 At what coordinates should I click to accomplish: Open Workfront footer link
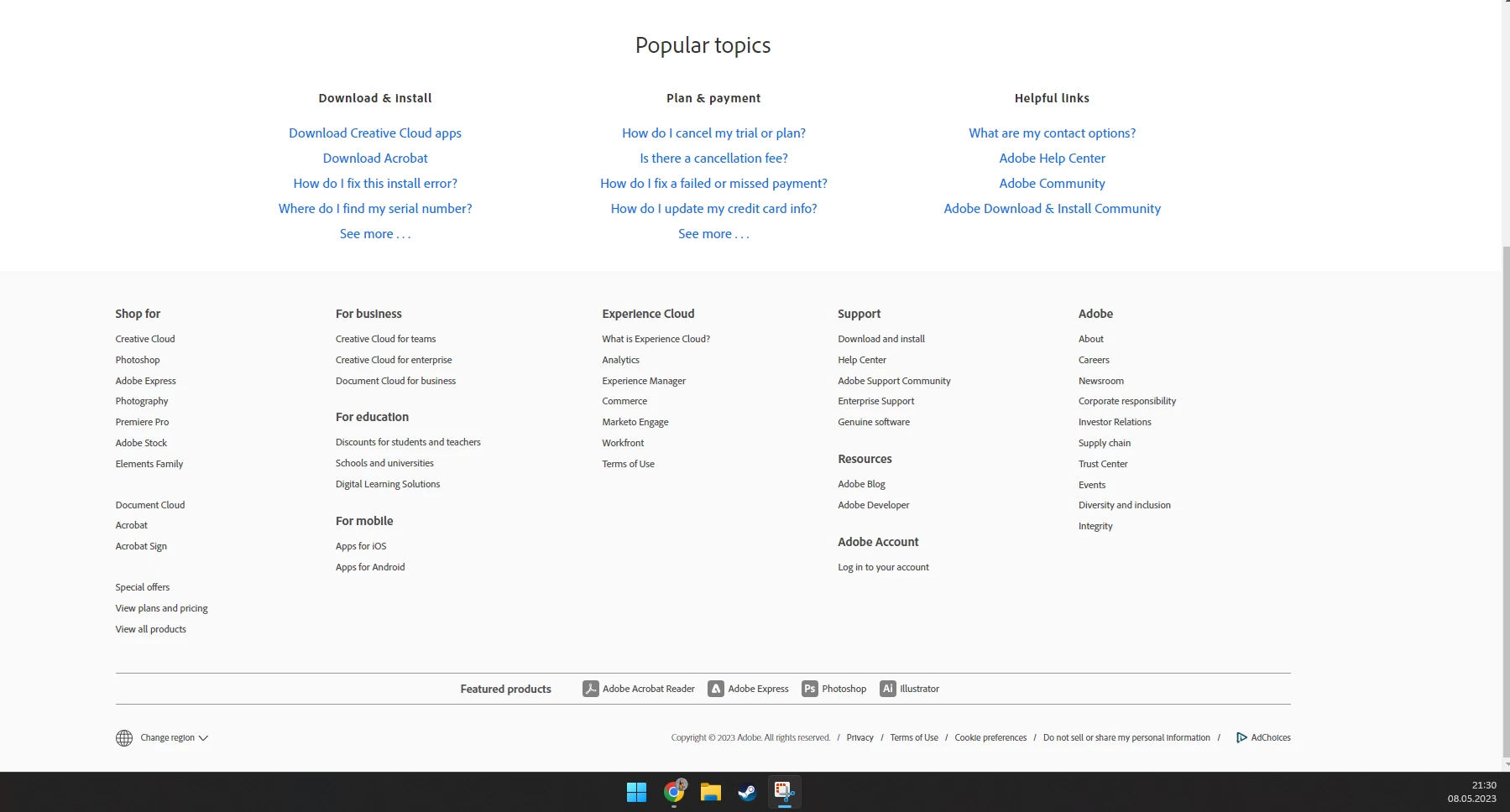(x=623, y=443)
